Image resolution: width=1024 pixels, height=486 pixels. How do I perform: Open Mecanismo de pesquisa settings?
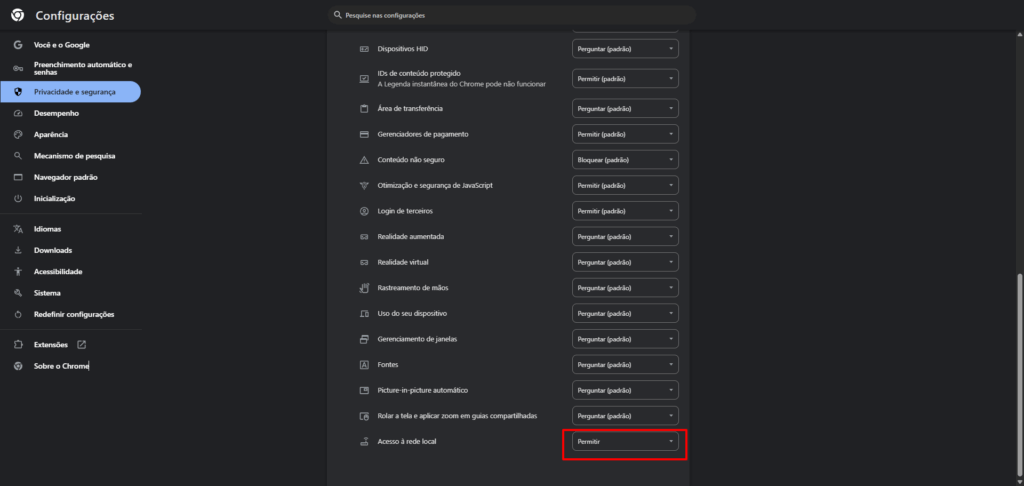click(x=74, y=156)
